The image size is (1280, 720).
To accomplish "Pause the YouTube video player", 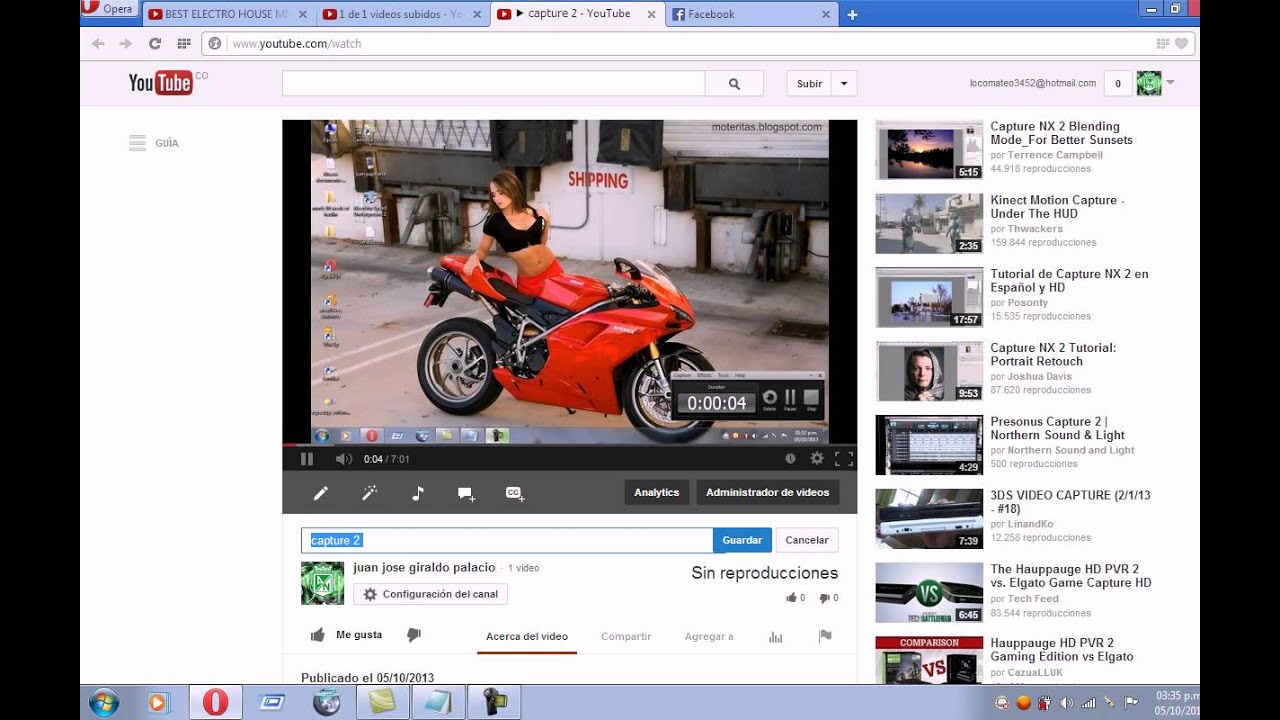I will [x=307, y=459].
